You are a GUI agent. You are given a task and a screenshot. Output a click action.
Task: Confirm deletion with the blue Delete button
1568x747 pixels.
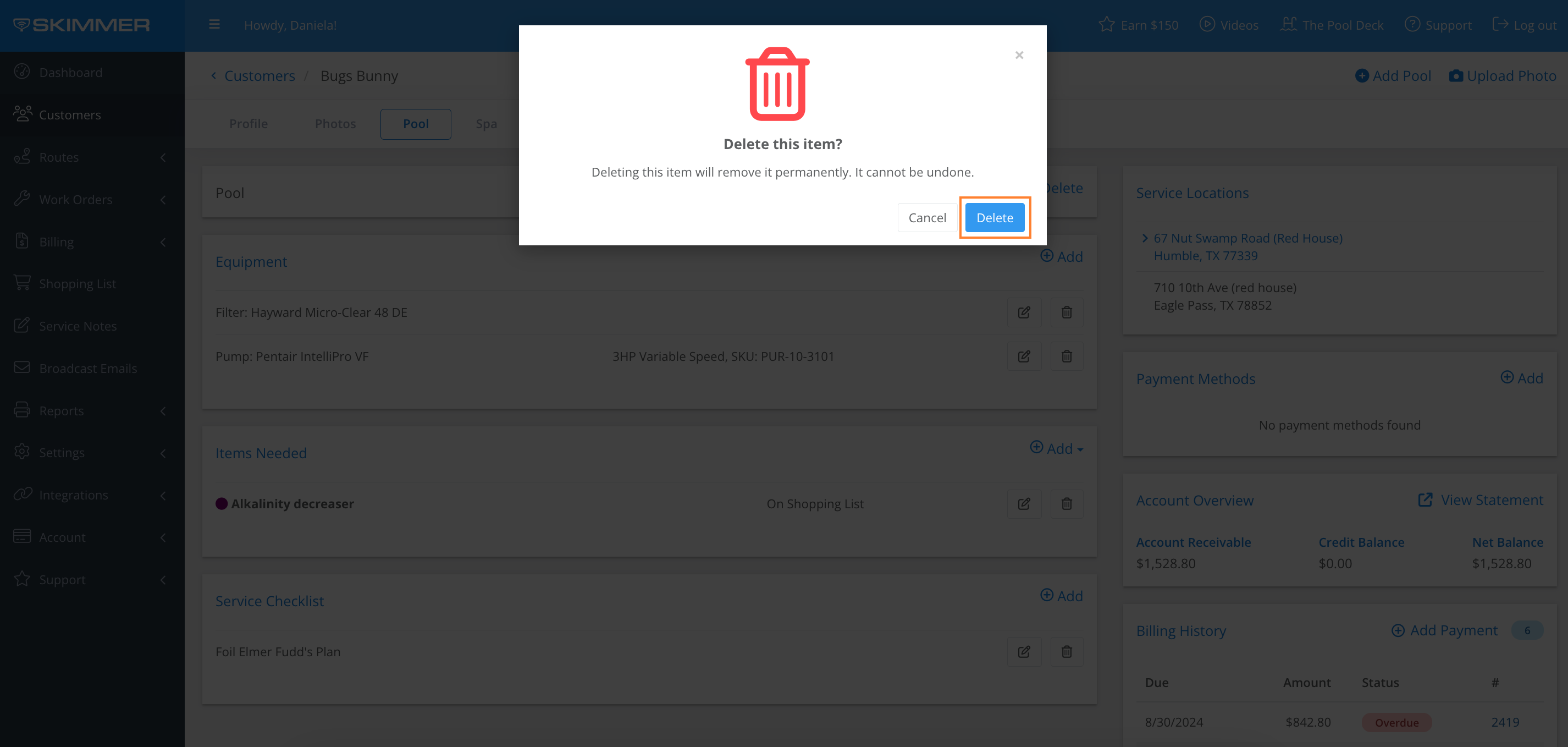[x=994, y=217]
